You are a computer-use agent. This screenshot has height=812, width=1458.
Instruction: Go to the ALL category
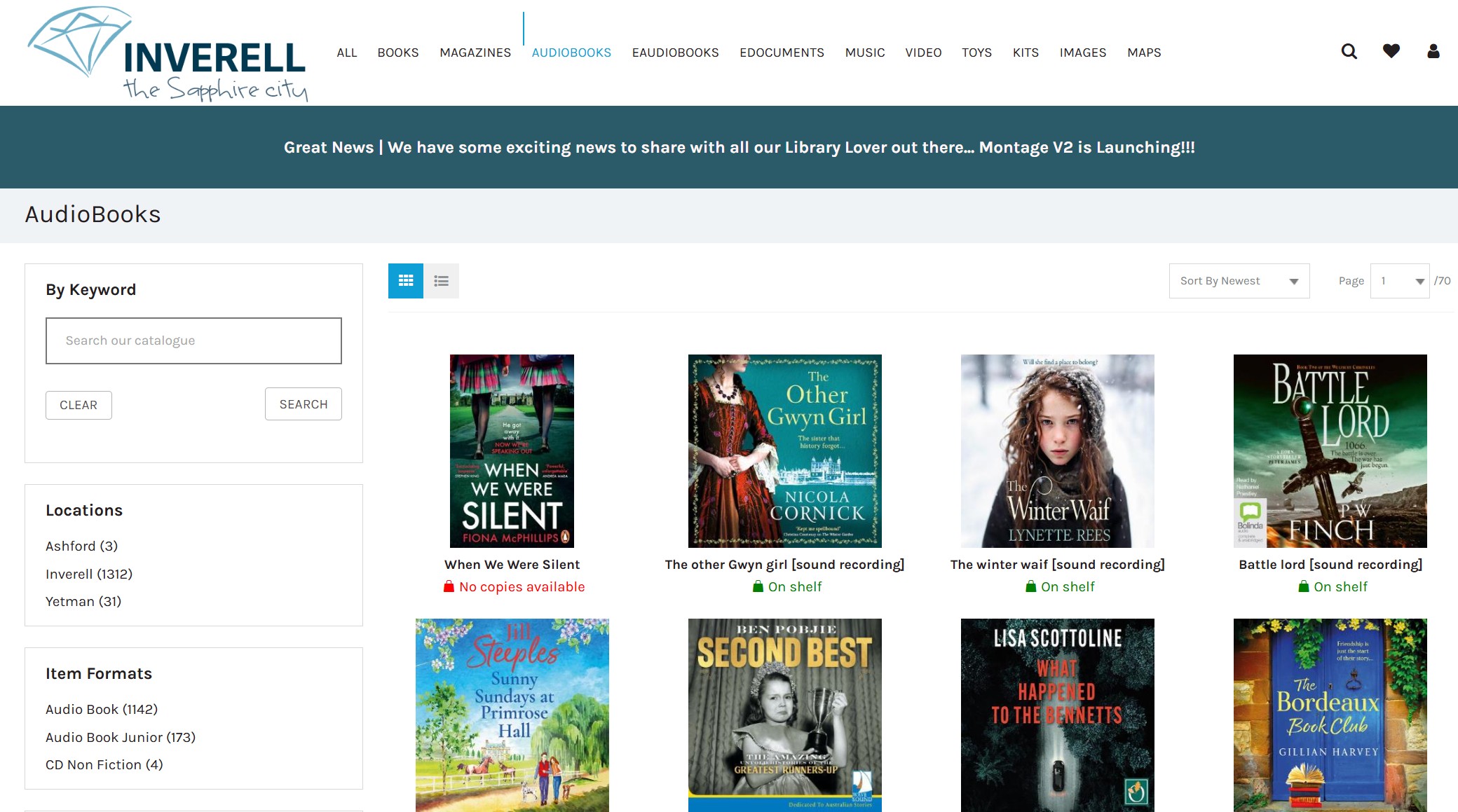(346, 53)
